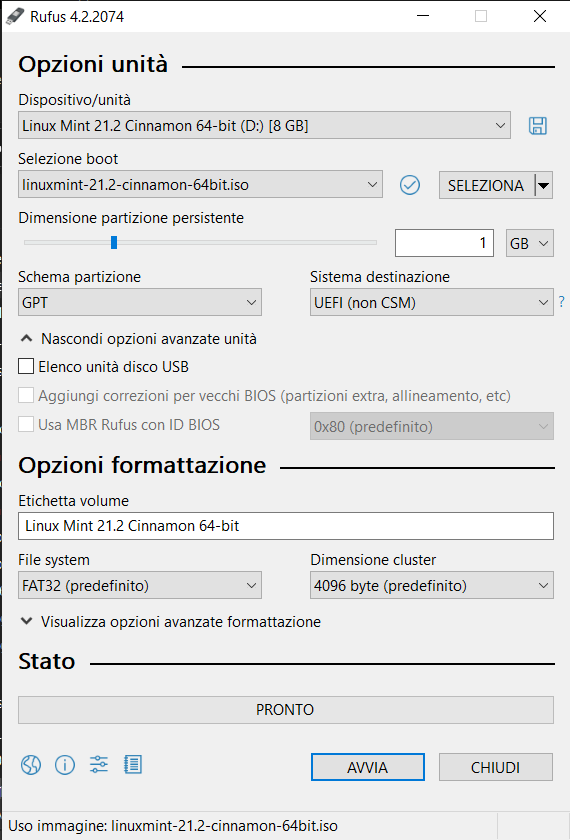Expand Visualizza opzioni avanzate formattazione
Screen dimensions: 570x840
tap(171, 622)
